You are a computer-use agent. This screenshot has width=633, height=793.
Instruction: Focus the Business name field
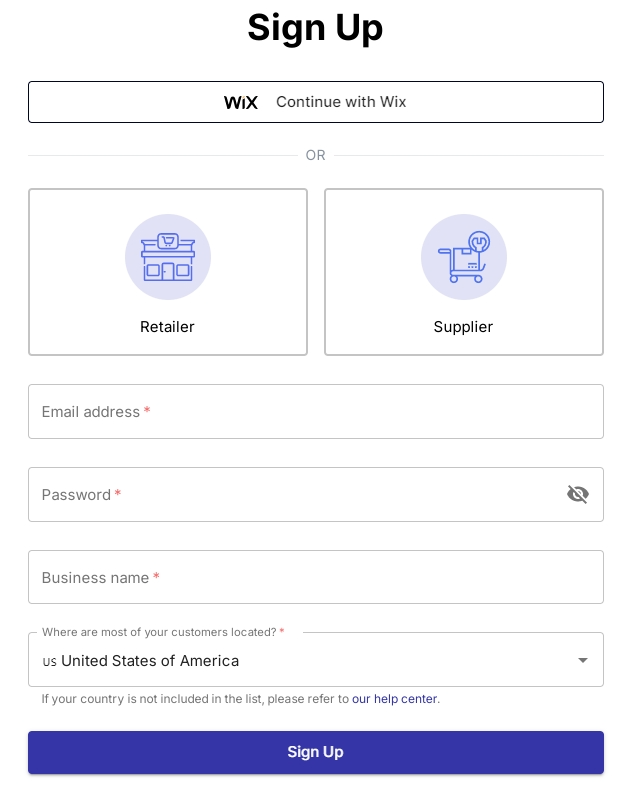pos(315,577)
